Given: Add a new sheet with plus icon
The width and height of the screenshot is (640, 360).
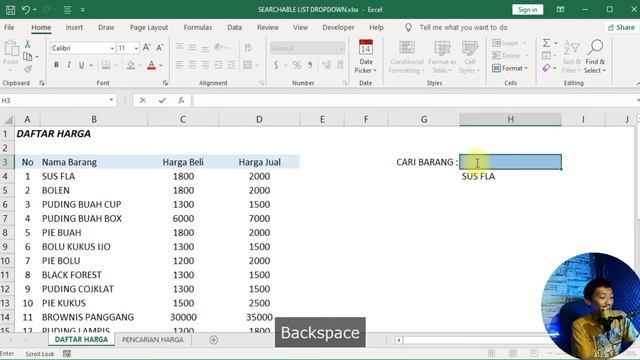Looking at the screenshot, I should 213,340.
